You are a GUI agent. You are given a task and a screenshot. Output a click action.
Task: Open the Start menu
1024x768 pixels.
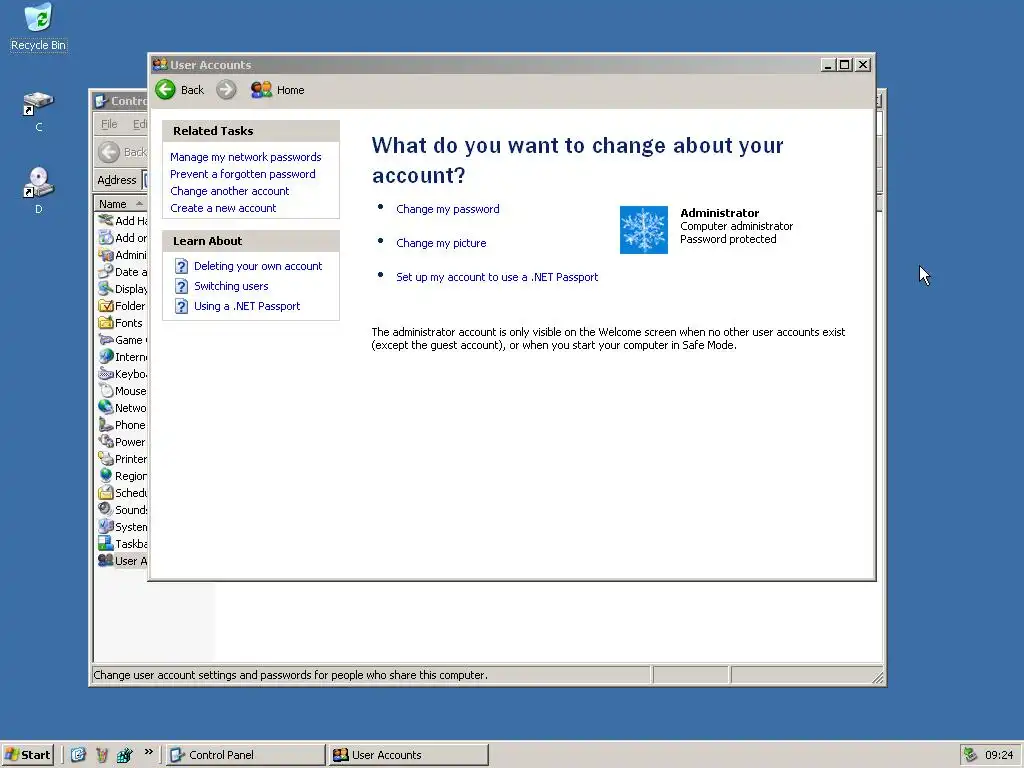(x=27, y=755)
